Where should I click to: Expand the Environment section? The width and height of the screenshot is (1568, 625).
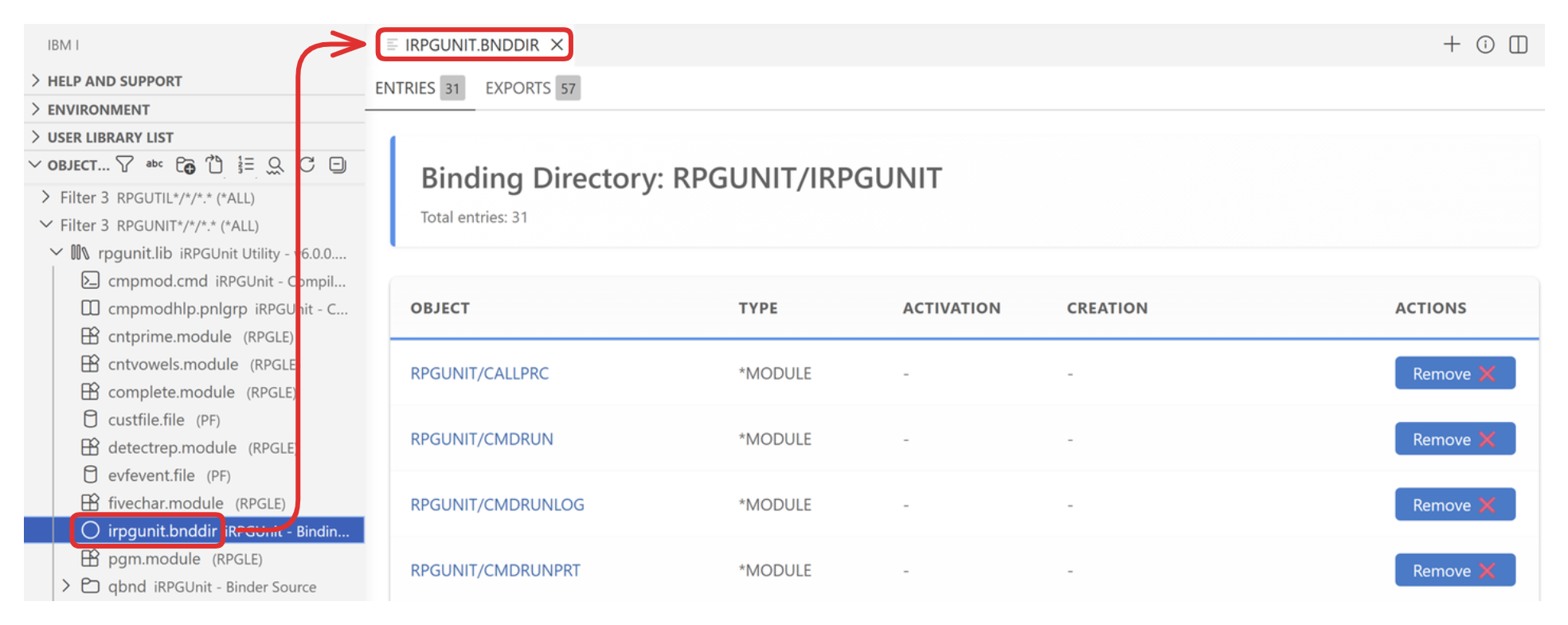click(x=35, y=109)
